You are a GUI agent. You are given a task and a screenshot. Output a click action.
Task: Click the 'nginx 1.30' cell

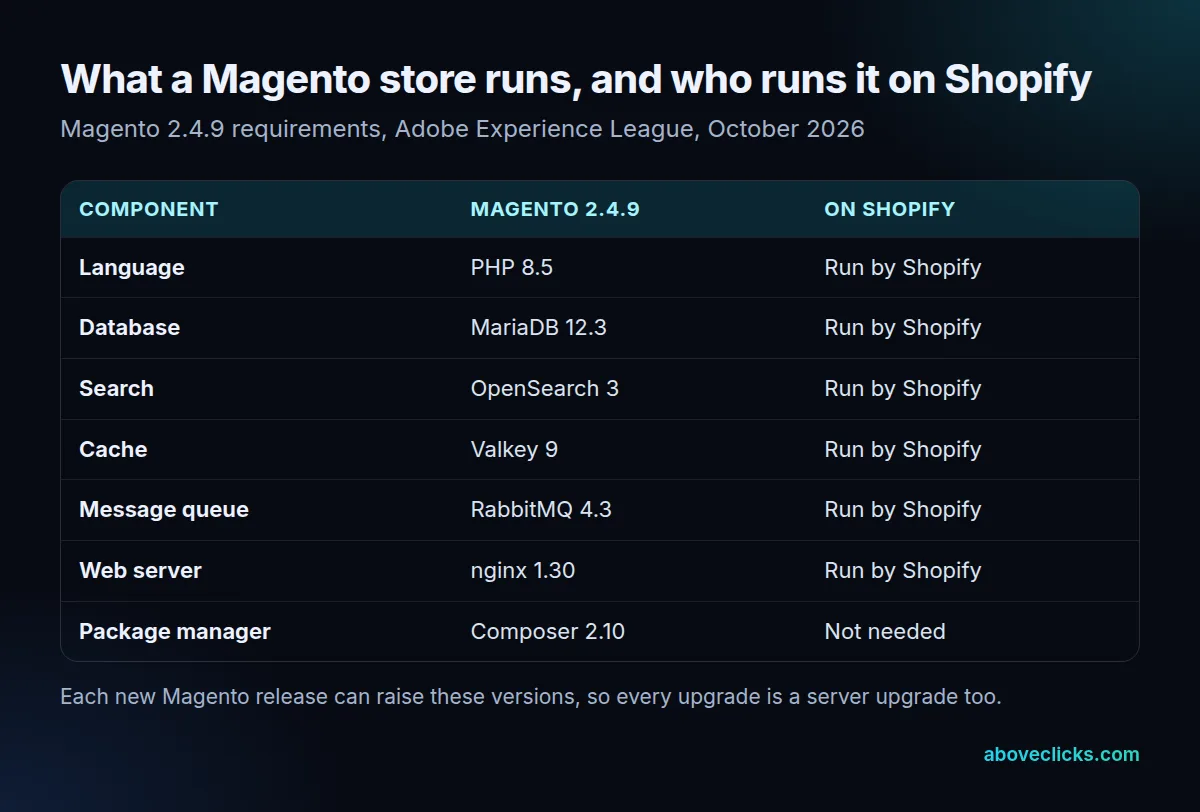click(x=523, y=571)
